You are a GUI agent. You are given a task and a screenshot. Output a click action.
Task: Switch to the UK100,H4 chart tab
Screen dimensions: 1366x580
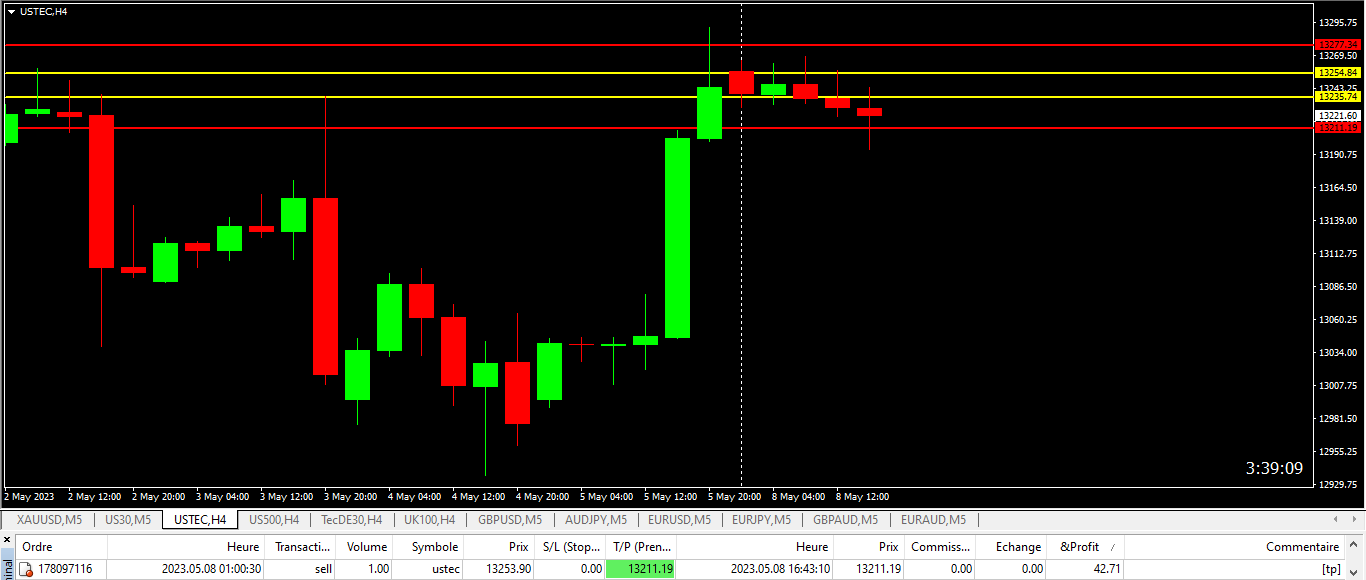coord(430,520)
